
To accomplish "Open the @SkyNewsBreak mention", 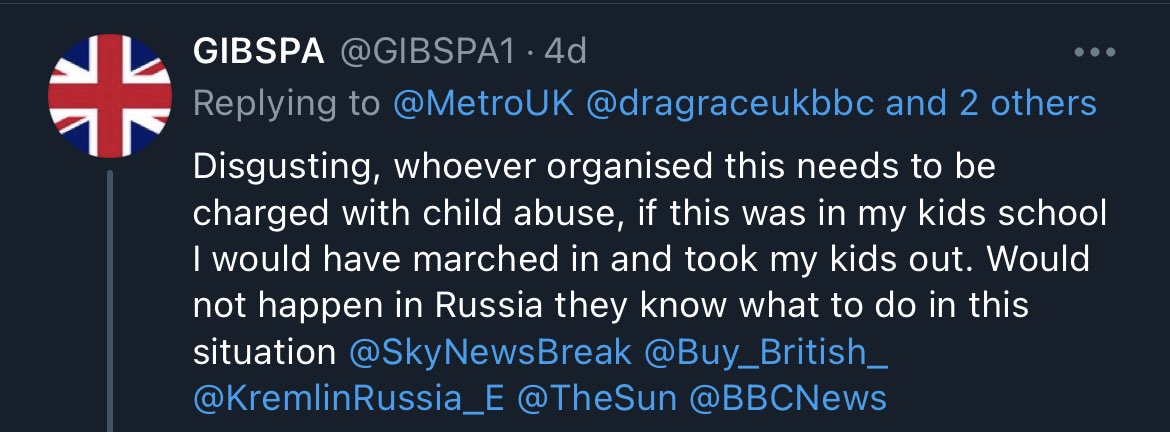I will pos(490,351).
